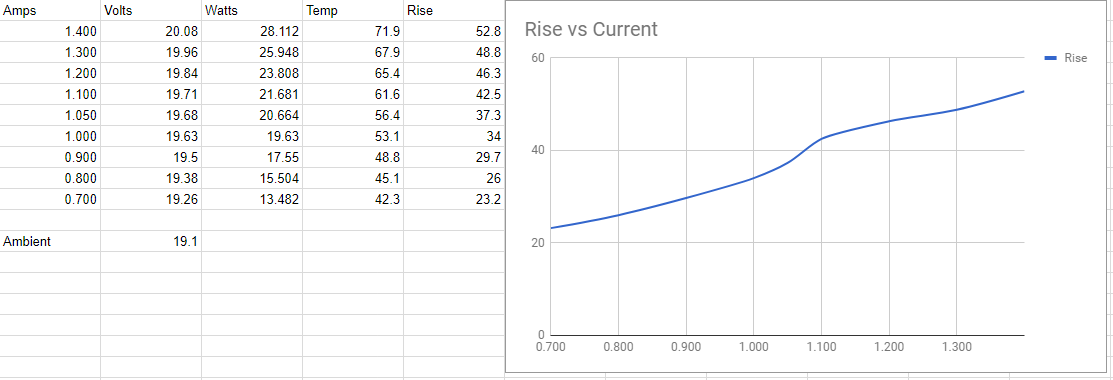Select the Watts column header cell
Screen dimensions: 1113x380
[252, 11]
